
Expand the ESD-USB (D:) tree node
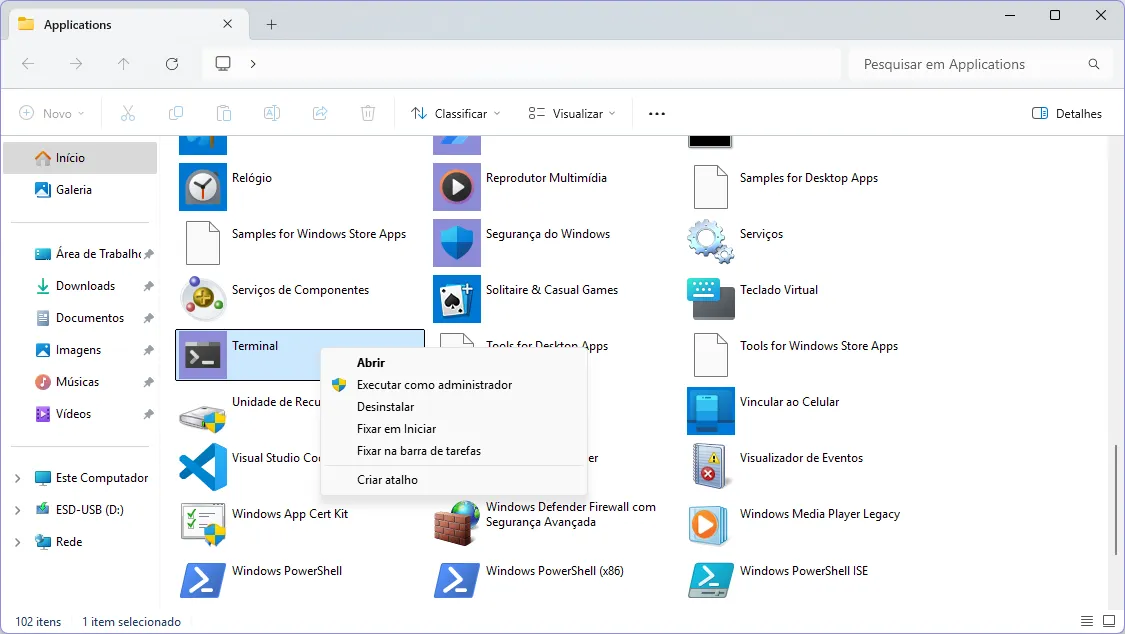pyautogui.click(x=18, y=510)
